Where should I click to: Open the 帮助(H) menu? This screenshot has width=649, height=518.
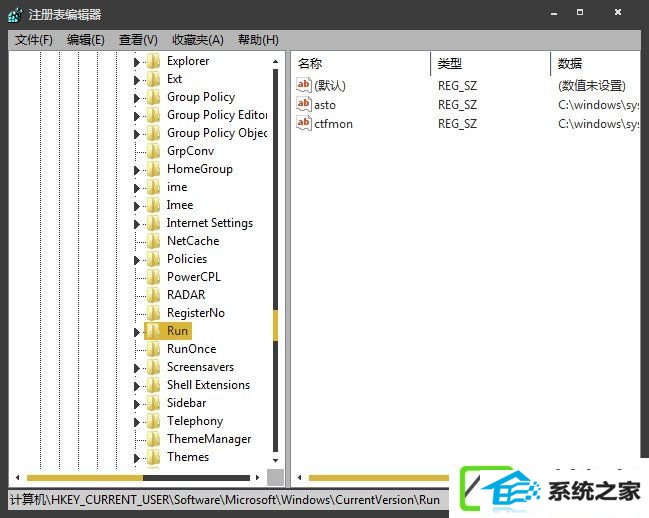point(258,40)
